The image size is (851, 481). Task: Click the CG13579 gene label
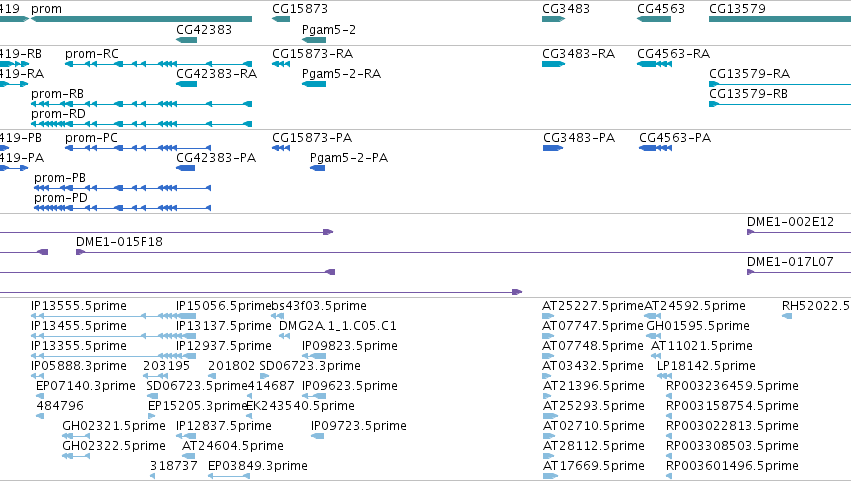pos(737,9)
